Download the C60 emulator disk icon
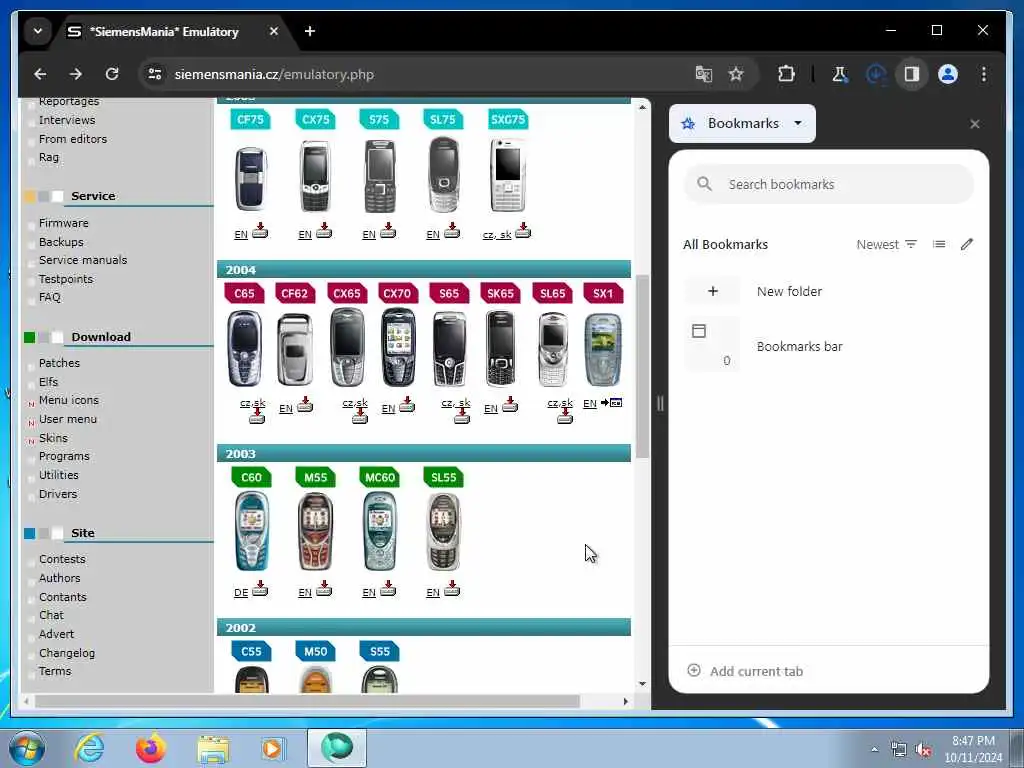The height and width of the screenshot is (768, 1024). (x=260, y=588)
